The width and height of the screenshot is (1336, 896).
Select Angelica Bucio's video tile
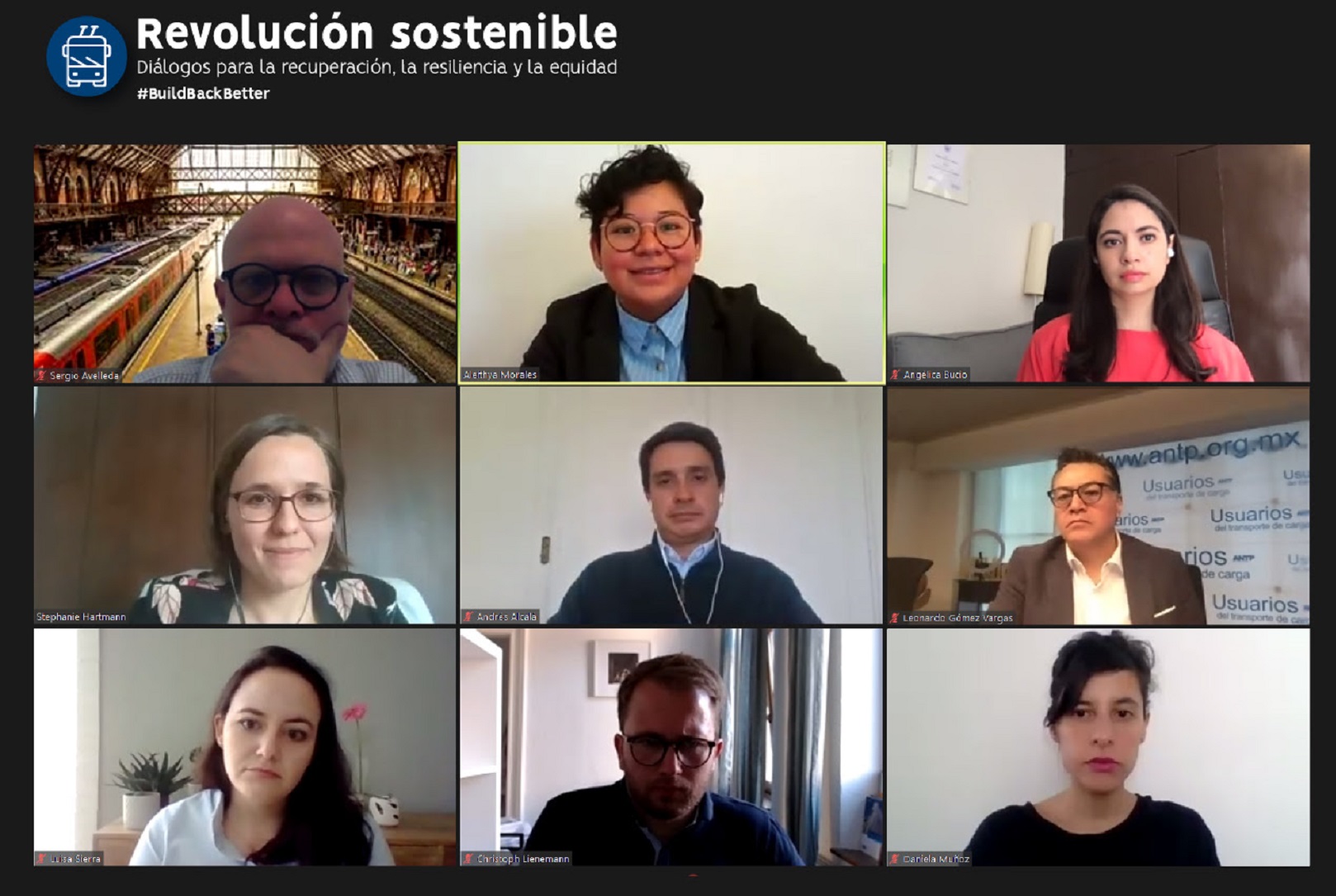[1098, 263]
